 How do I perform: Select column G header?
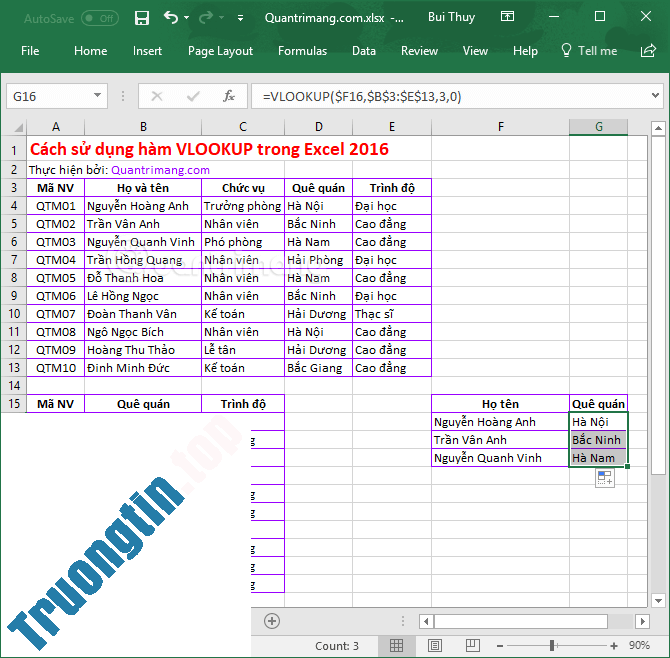pos(599,127)
